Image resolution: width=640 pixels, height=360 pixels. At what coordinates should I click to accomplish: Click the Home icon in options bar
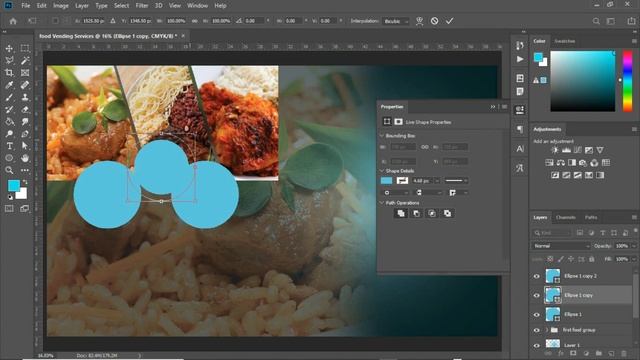(x=13, y=21)
